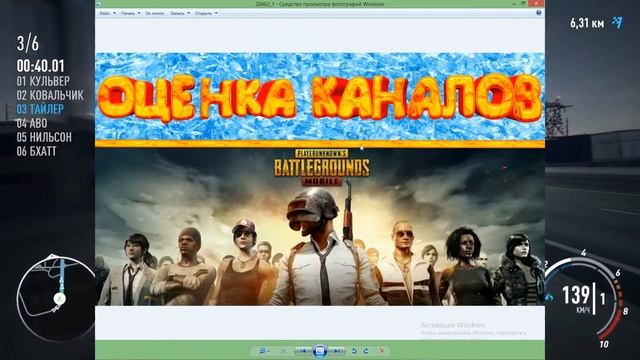Open the zoom magnifier control
This screenshot has width=640, height=360.
click(264, 351)
